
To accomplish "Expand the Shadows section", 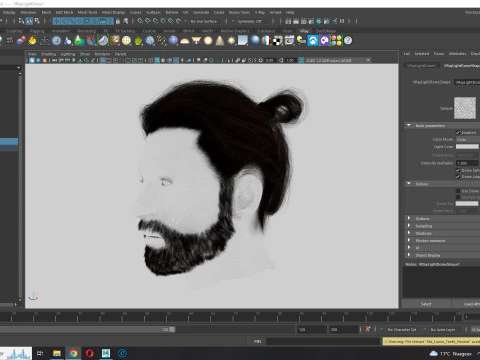I will [409, 233].
